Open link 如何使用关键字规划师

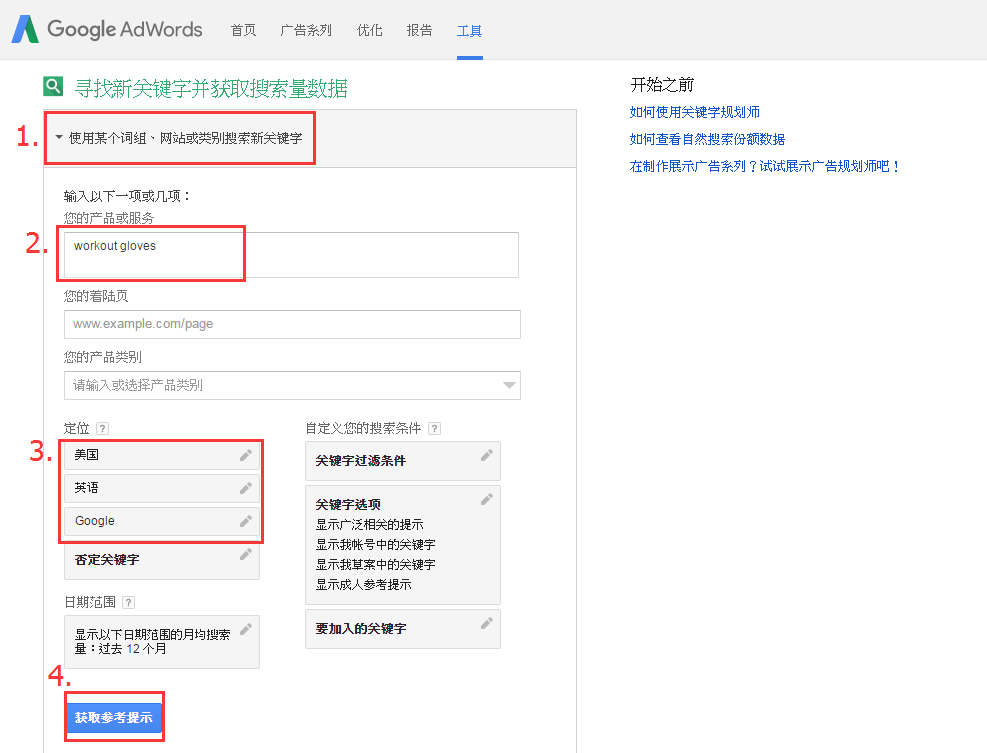694,112
